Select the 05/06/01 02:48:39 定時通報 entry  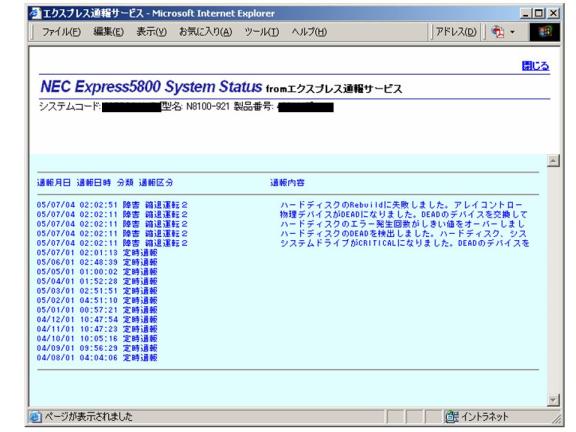97,262
